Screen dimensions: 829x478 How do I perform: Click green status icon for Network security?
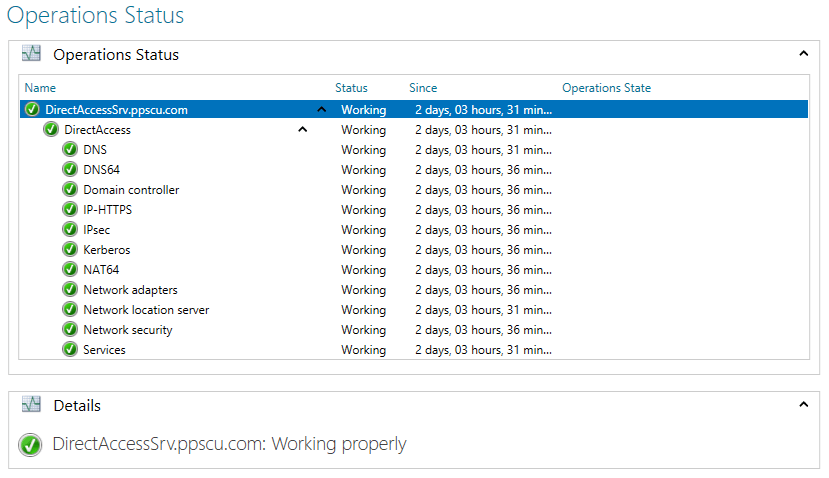(70, 329)
